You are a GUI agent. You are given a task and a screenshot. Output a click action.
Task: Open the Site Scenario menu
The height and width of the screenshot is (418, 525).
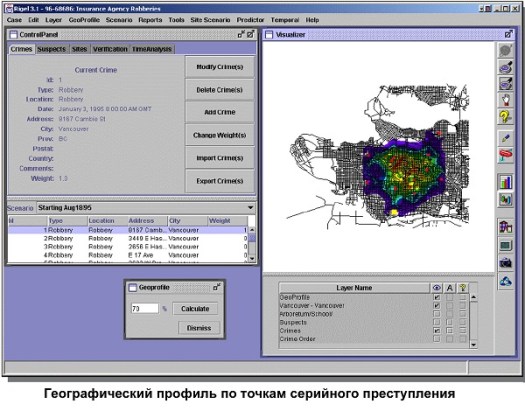point(210,20)
